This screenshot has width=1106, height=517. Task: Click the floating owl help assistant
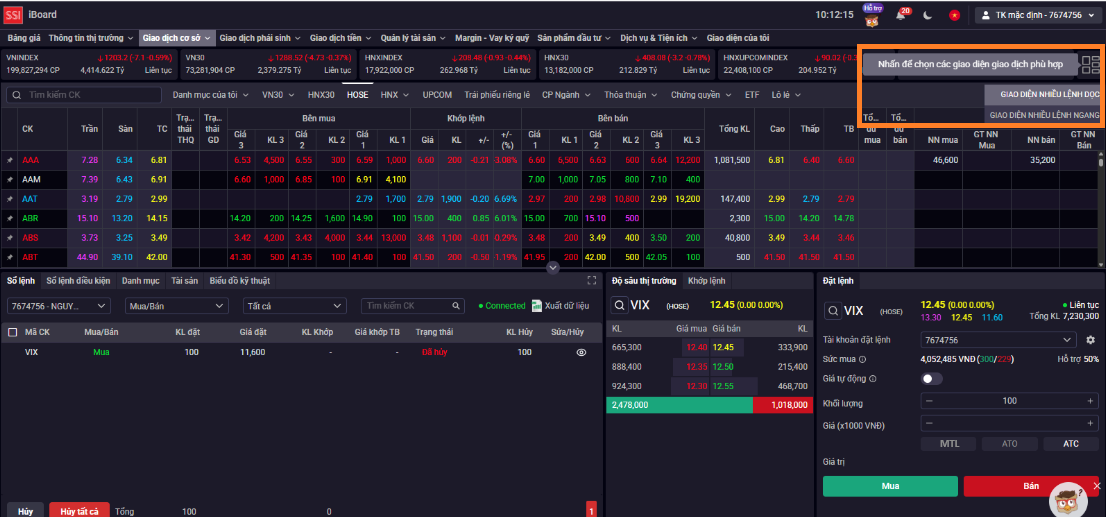point(1069,499)
